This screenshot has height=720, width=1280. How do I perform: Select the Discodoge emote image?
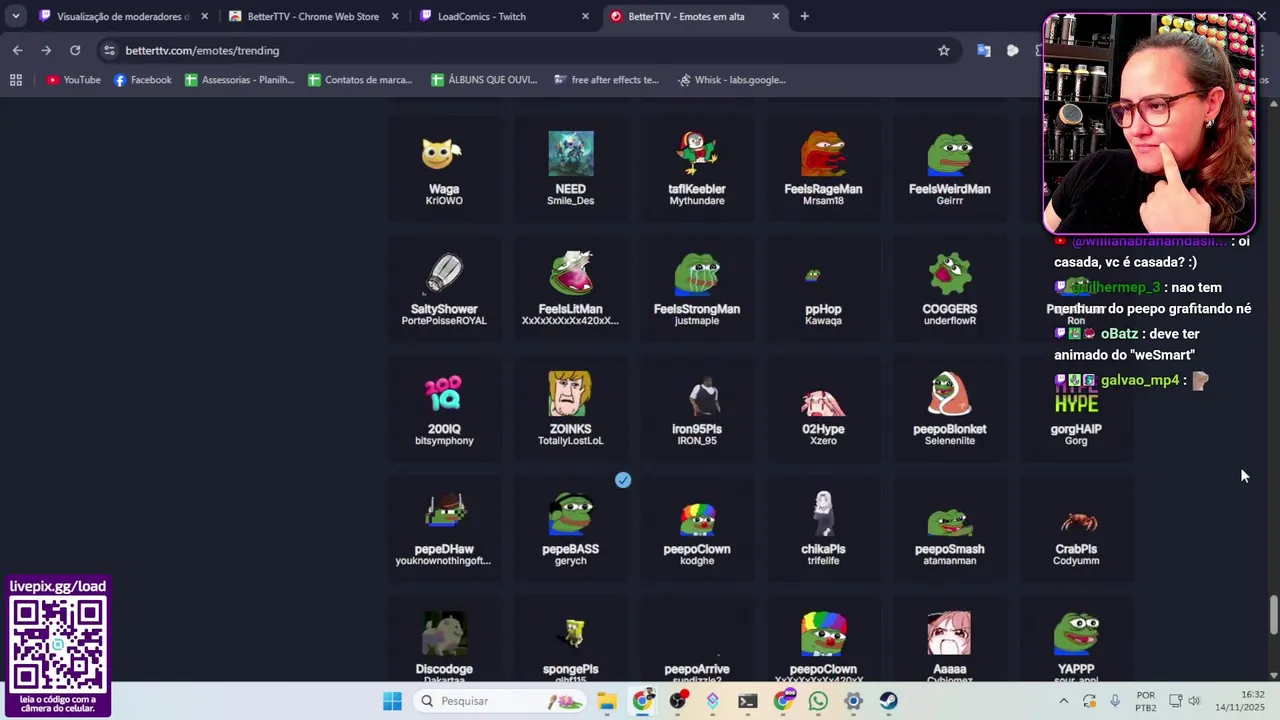click(x=444, y=633)
